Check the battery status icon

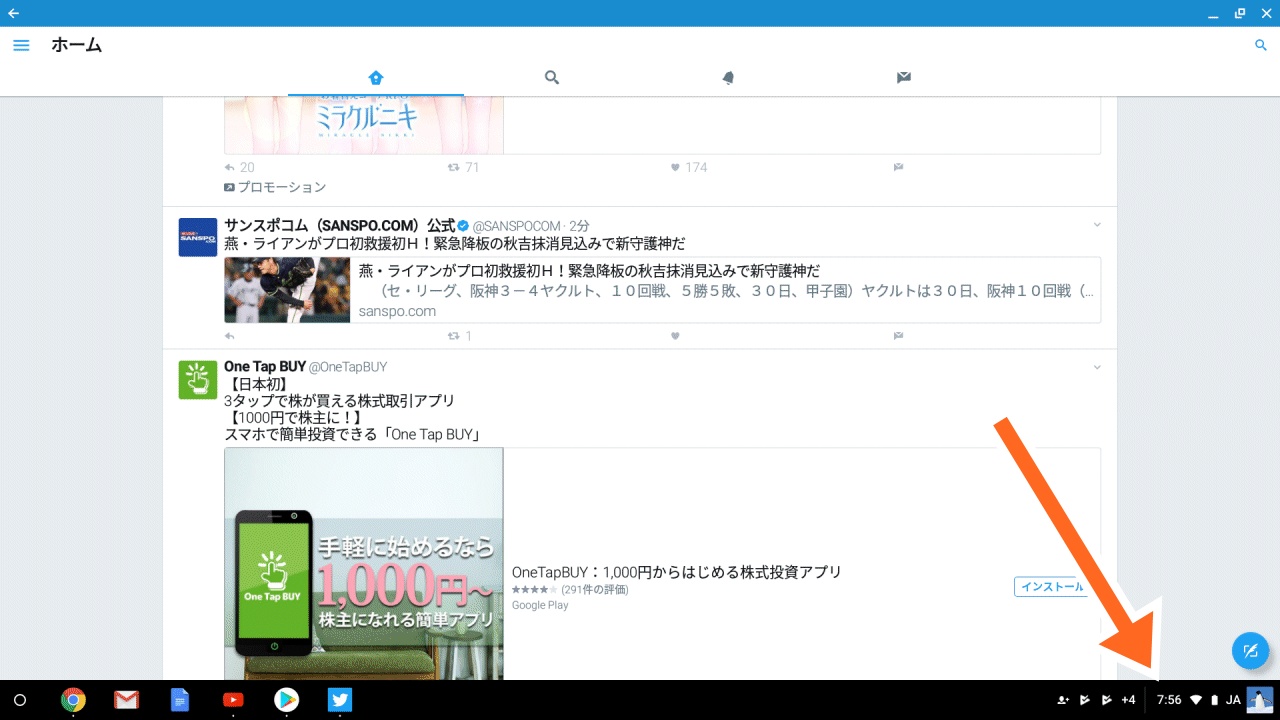(x=1215, y=700)
